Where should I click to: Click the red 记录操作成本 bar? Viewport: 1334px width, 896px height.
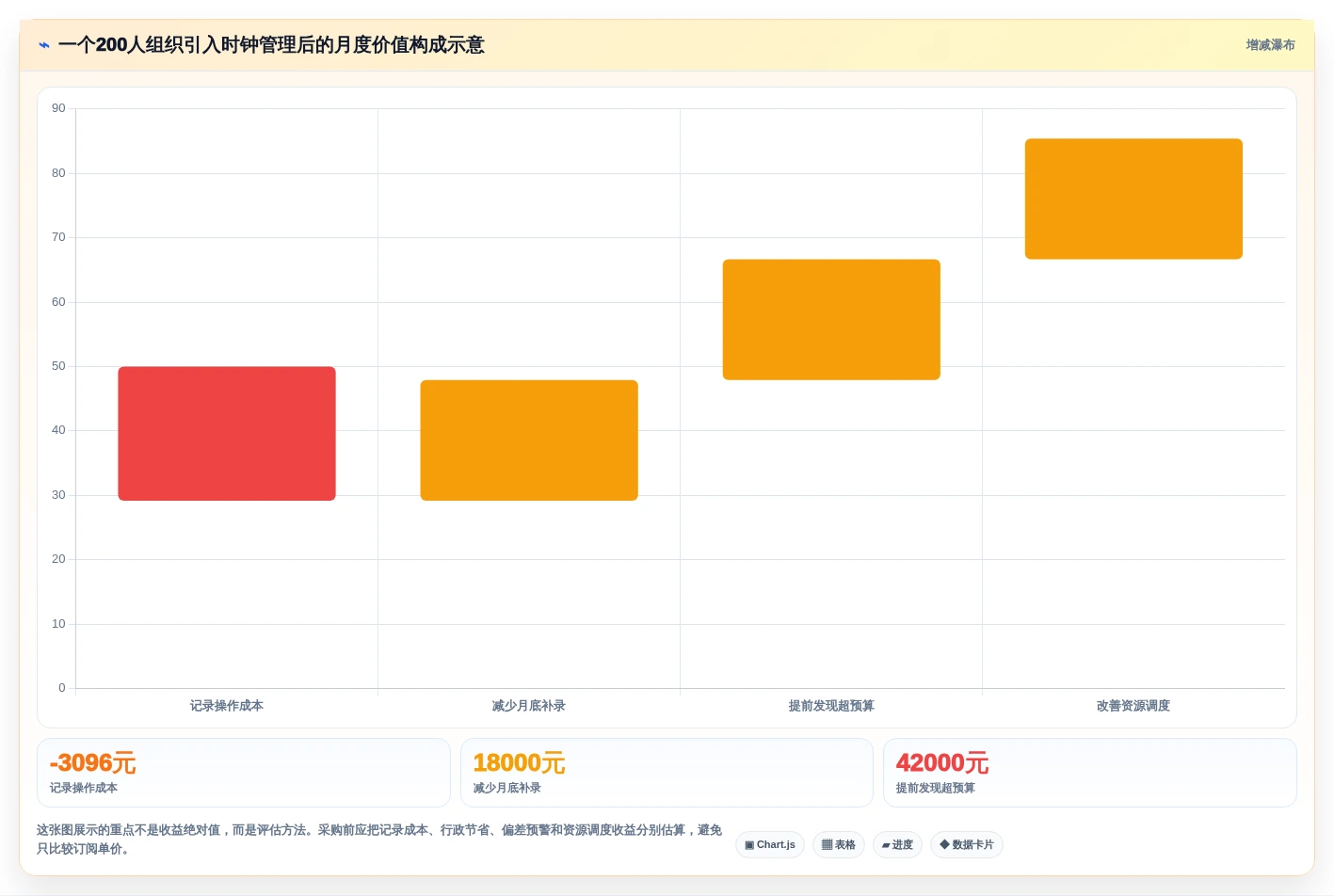227,434
